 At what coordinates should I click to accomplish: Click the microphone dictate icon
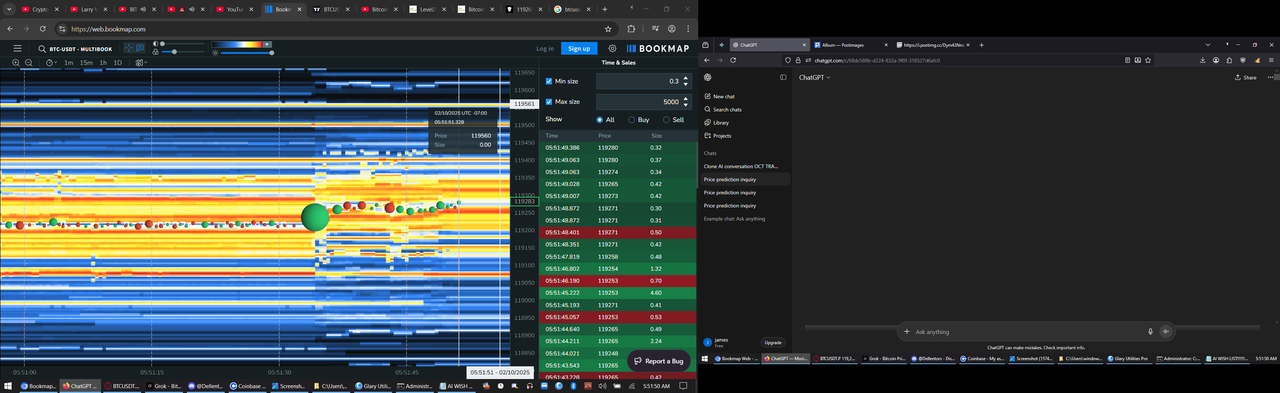tap(1150, 332)
